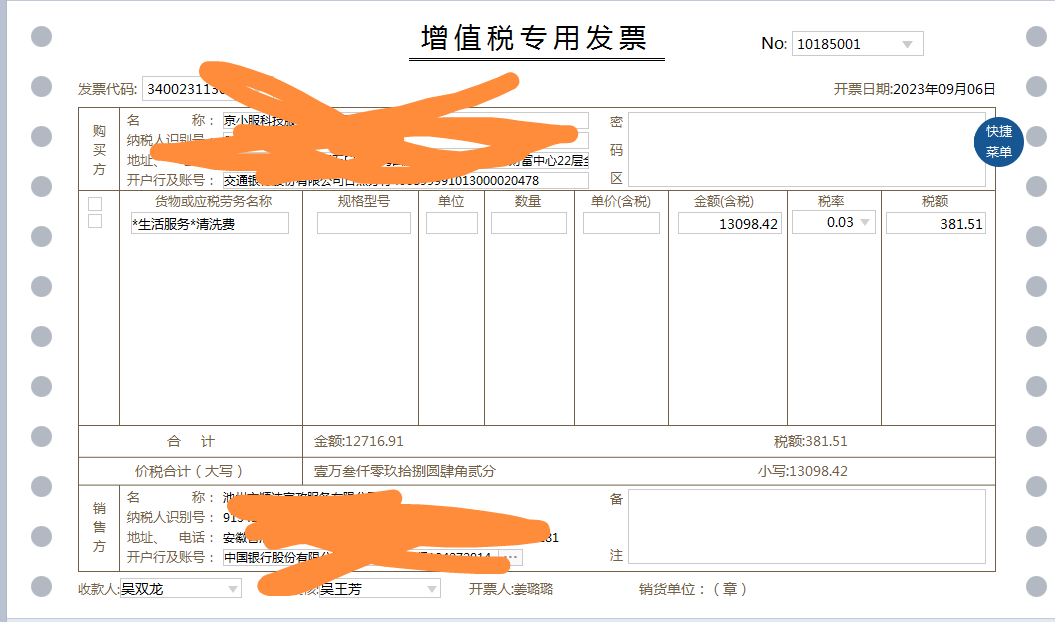Expand the invoice No 10185001 dropdown

pos(907,44)
